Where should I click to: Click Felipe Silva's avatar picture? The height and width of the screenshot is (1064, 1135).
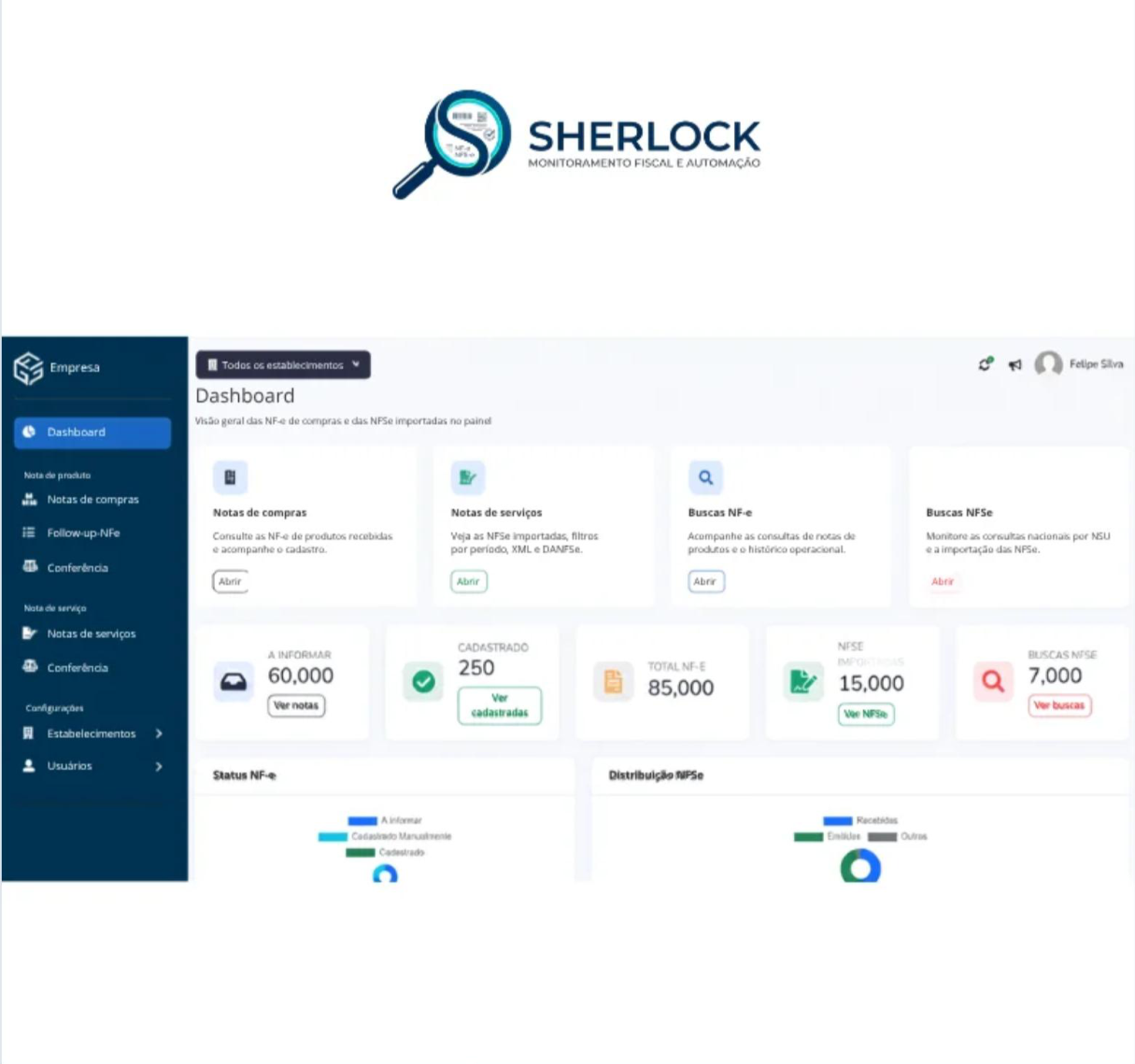(1048, 363)
